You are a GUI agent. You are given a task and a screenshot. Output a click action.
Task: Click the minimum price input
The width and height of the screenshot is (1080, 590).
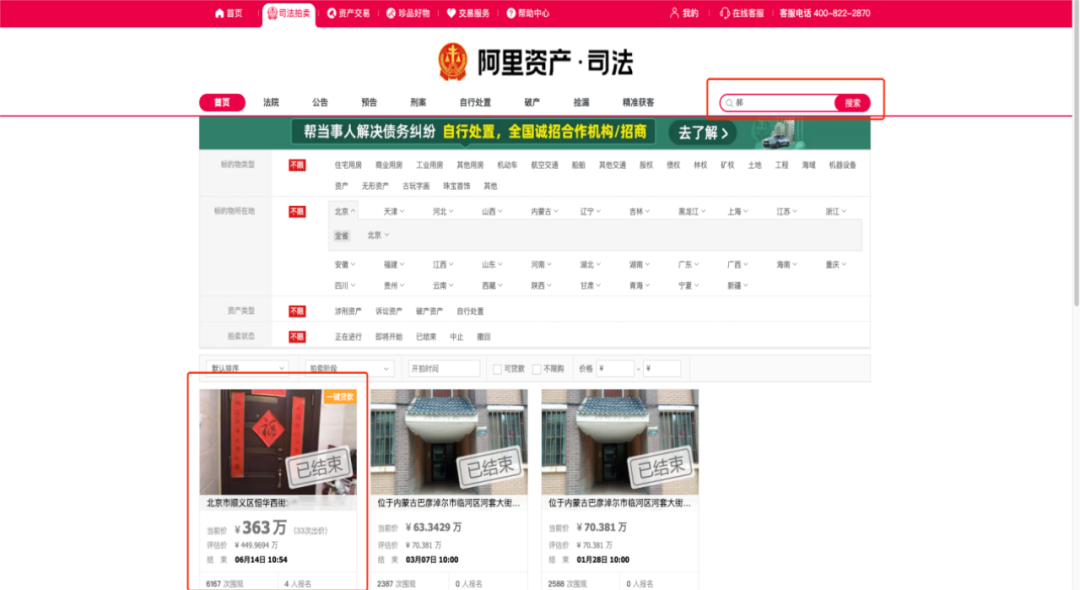615,368
